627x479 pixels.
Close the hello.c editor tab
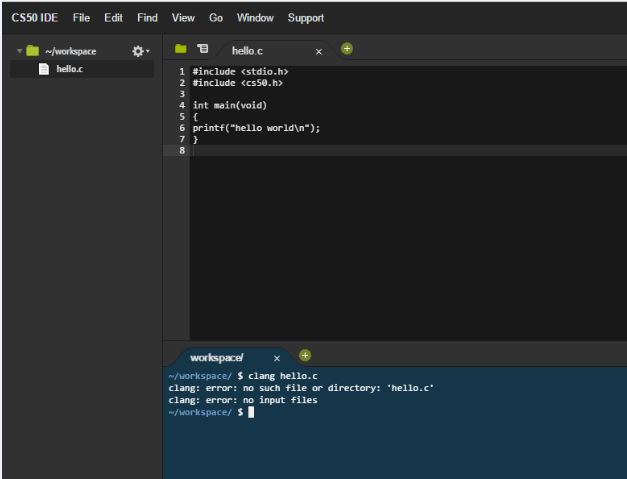(319, 52)
